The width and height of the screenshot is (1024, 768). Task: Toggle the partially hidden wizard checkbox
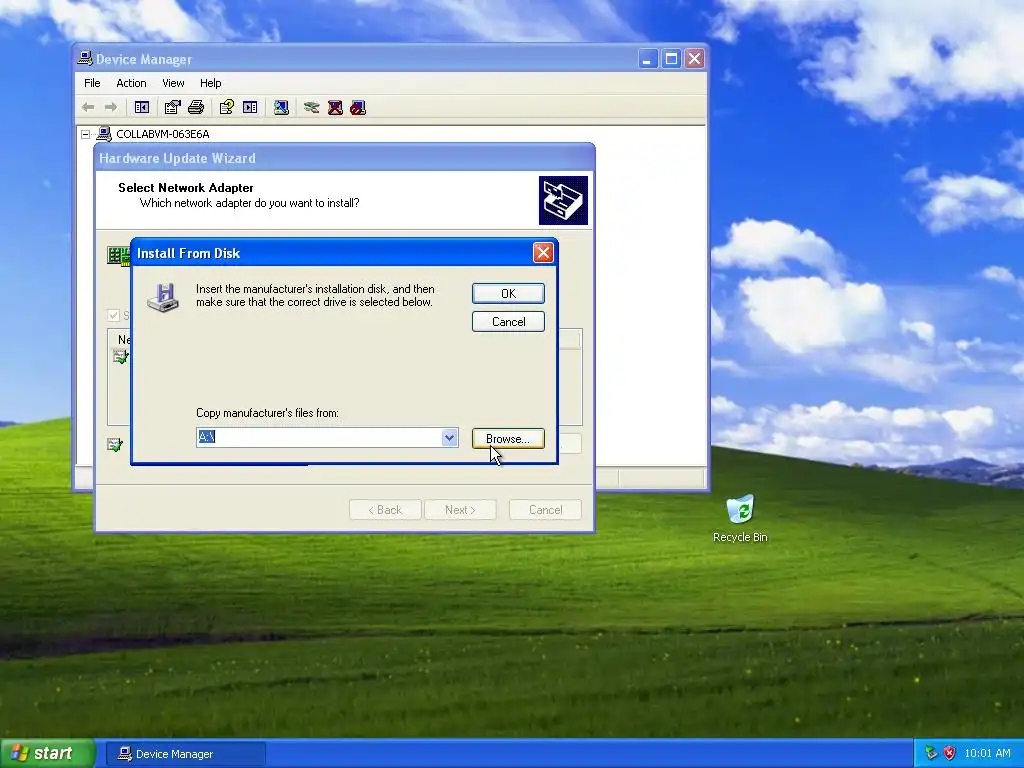tap(114, 315)
